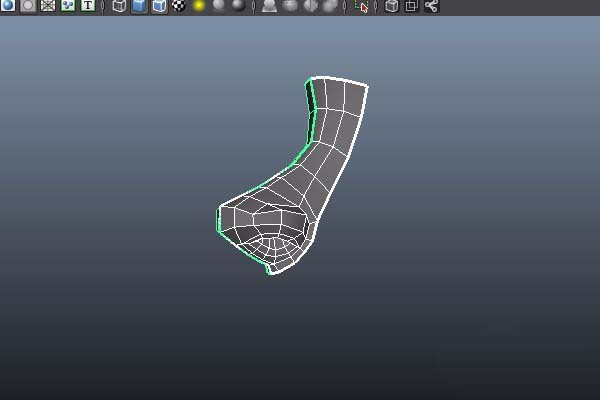Toggle safe title T icon
The image size is (600, 400).
88,5
